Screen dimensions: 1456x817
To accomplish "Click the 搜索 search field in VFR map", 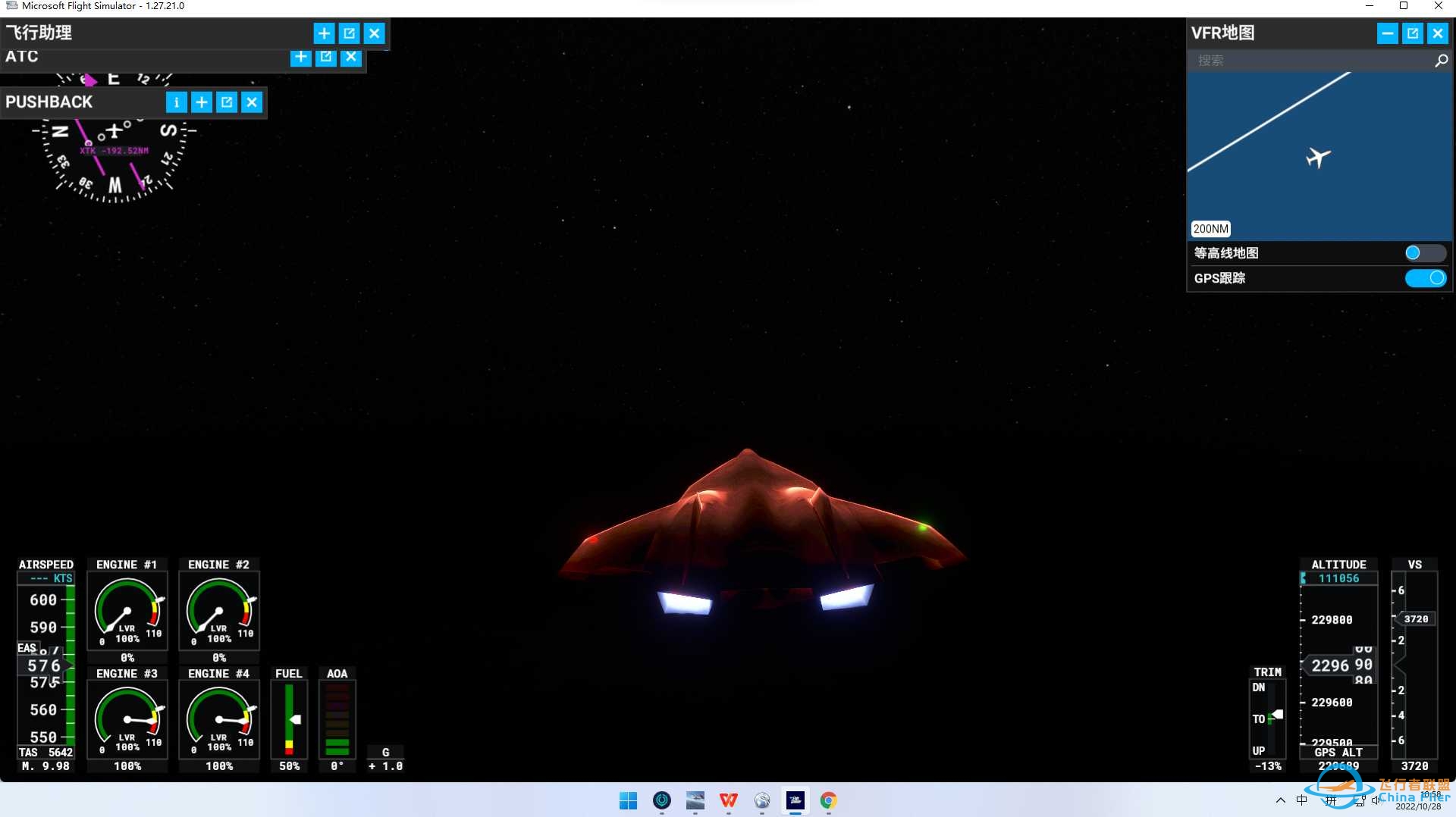I will (1310, 61).
